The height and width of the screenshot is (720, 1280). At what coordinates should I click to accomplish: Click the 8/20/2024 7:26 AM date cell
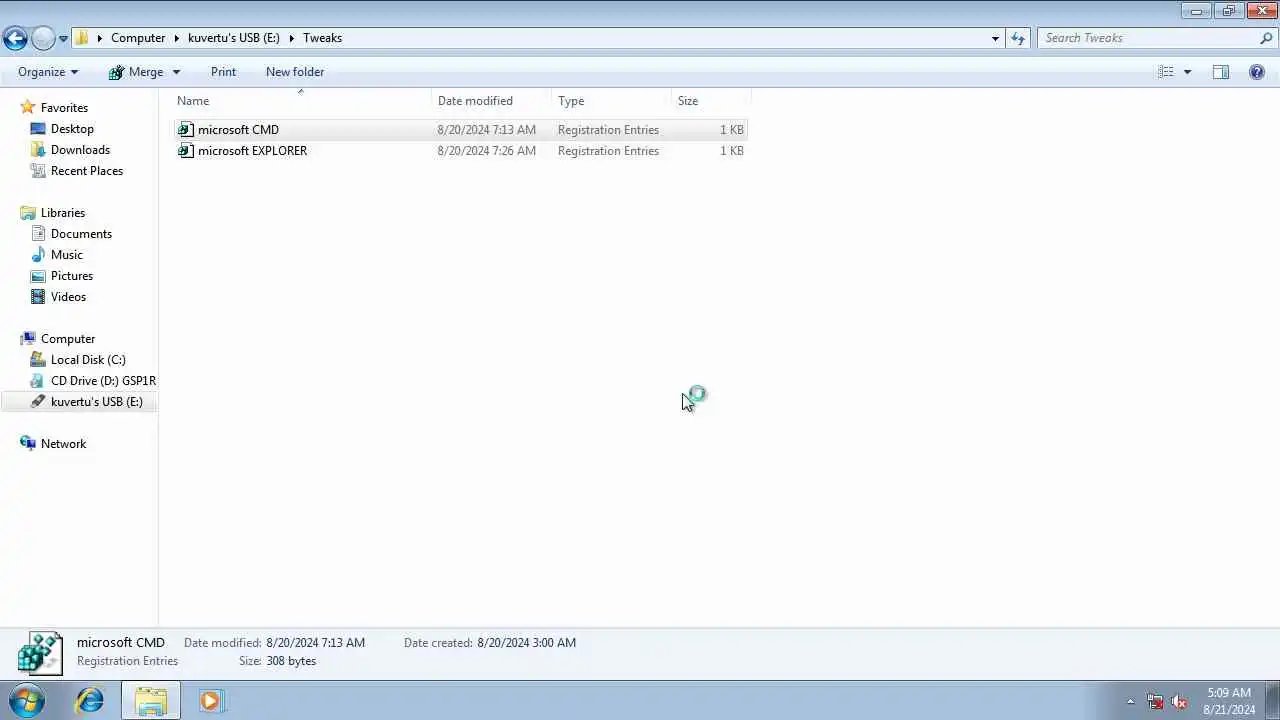pyautogui.click(x=486, y=151)
